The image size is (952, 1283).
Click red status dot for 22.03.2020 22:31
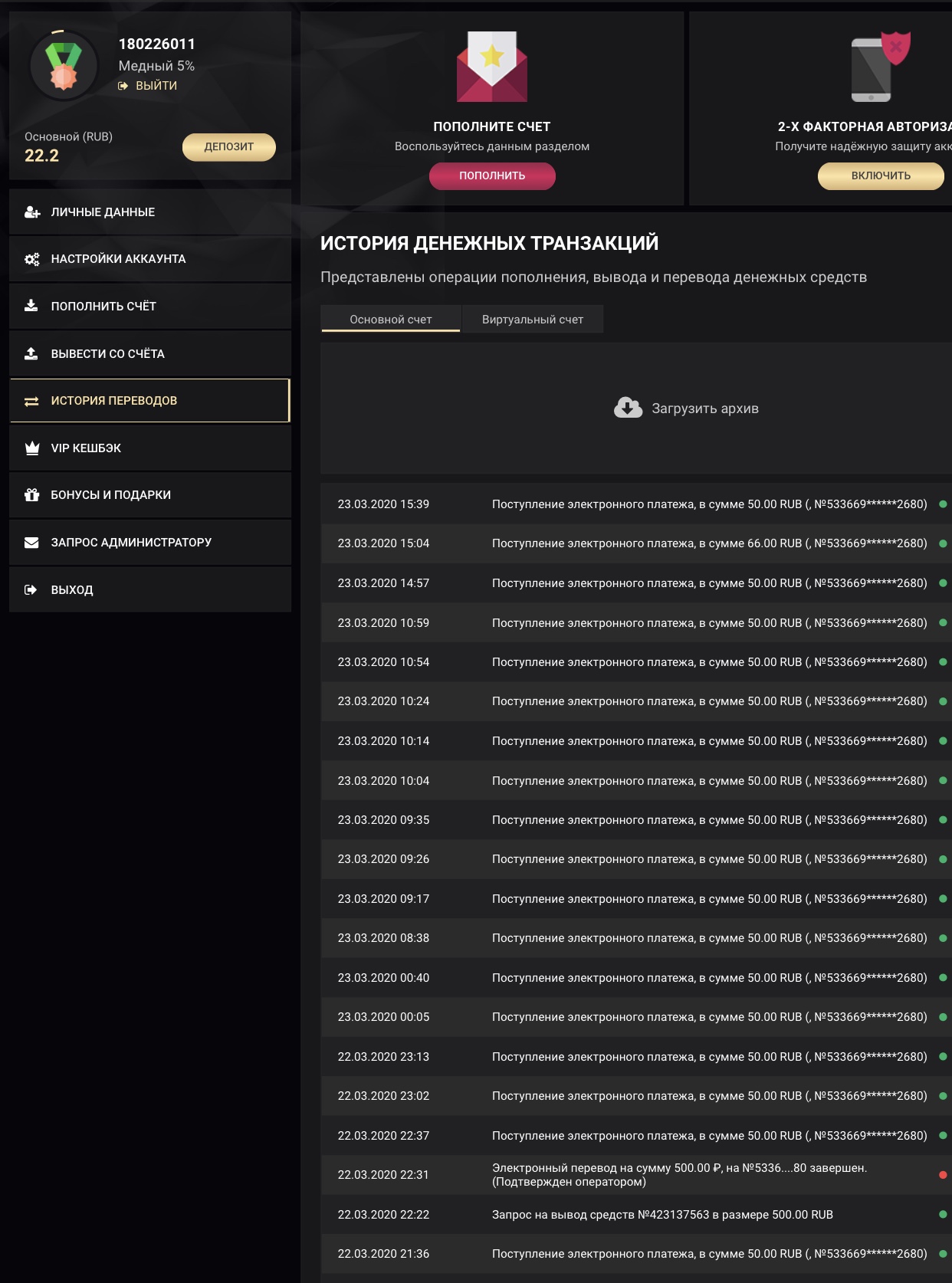click(x=943, y=1175)
